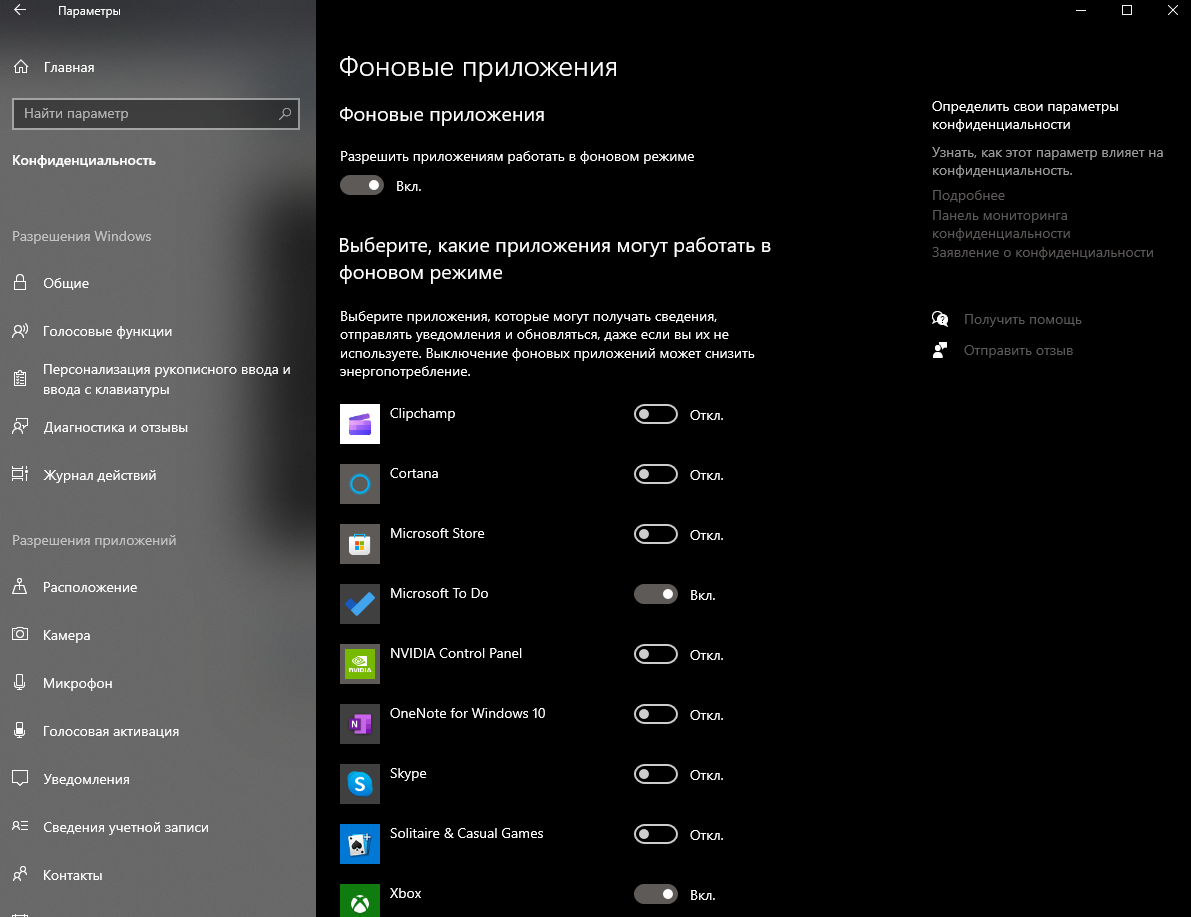The height and width of the screenshot is (917, 1191).
Task: Click the NVIDIA Control Panel icon
Action: click(360, 664)
